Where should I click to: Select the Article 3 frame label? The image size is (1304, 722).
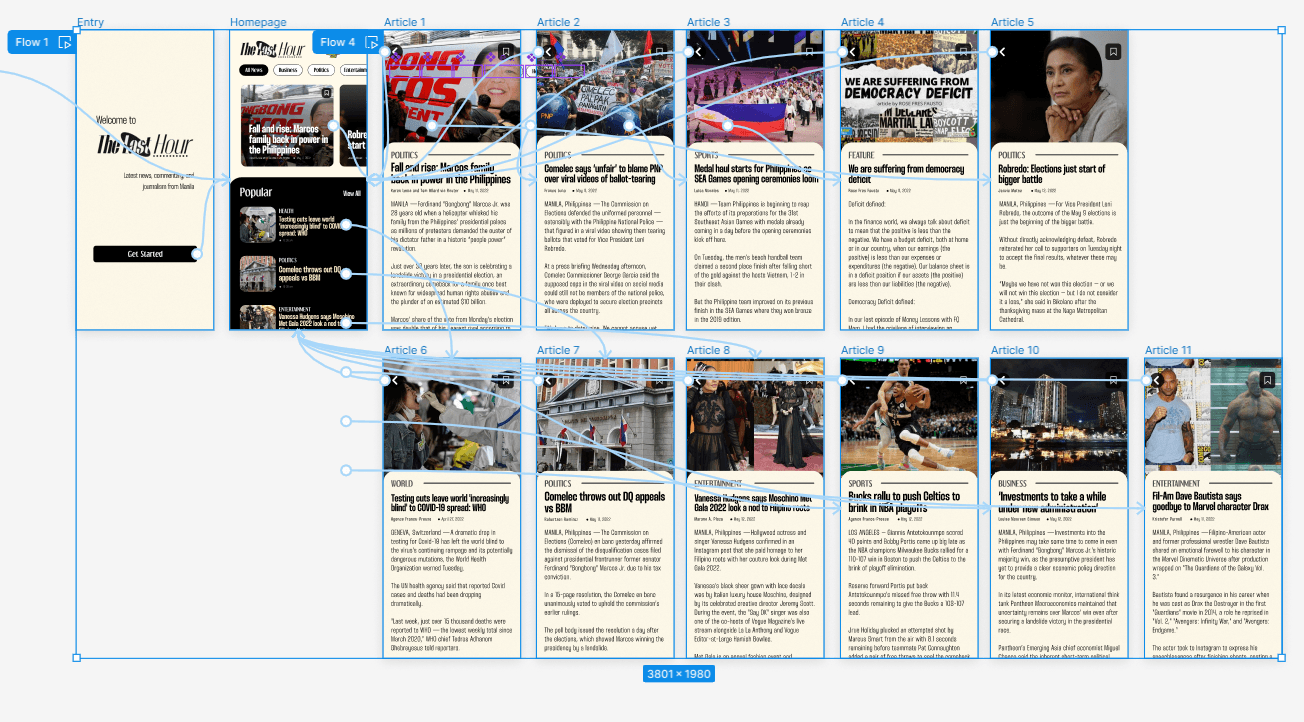pos(708,22)
